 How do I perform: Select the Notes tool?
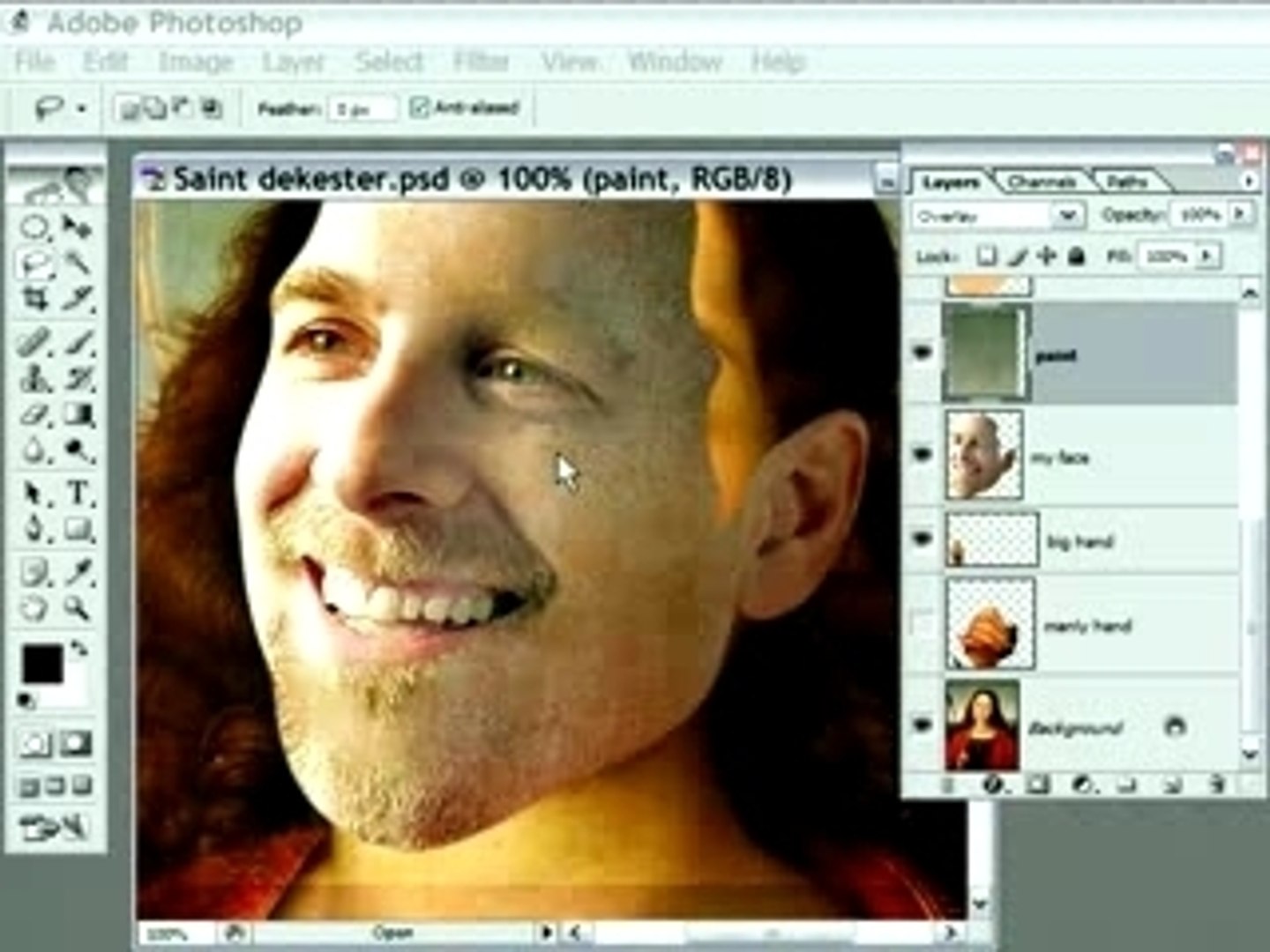pos(35,573)
